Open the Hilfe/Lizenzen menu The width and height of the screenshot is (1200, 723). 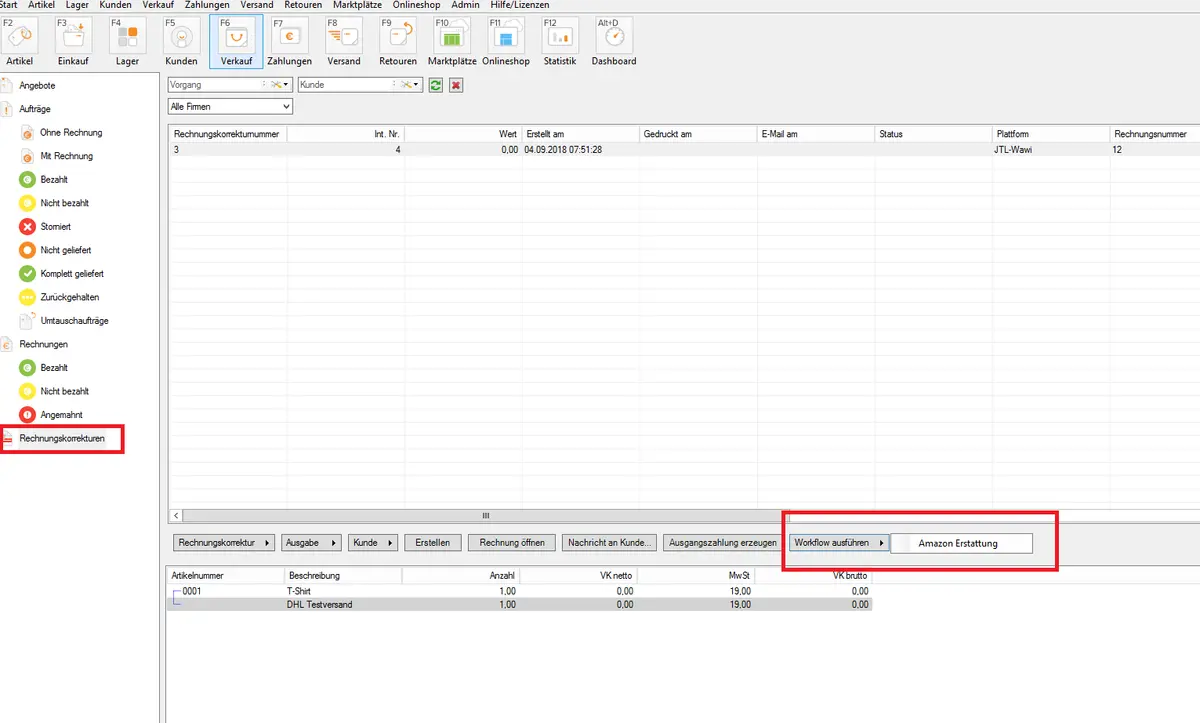pyautogui.click(x=519, y=5)
